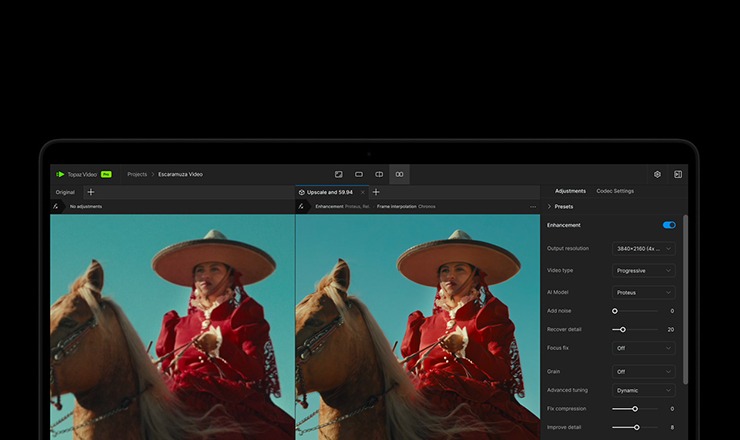The height and width of the screenshot is (440, 740).
Task: Click the adjustments panel vertical scrollbar
Action: click(685, 300)
